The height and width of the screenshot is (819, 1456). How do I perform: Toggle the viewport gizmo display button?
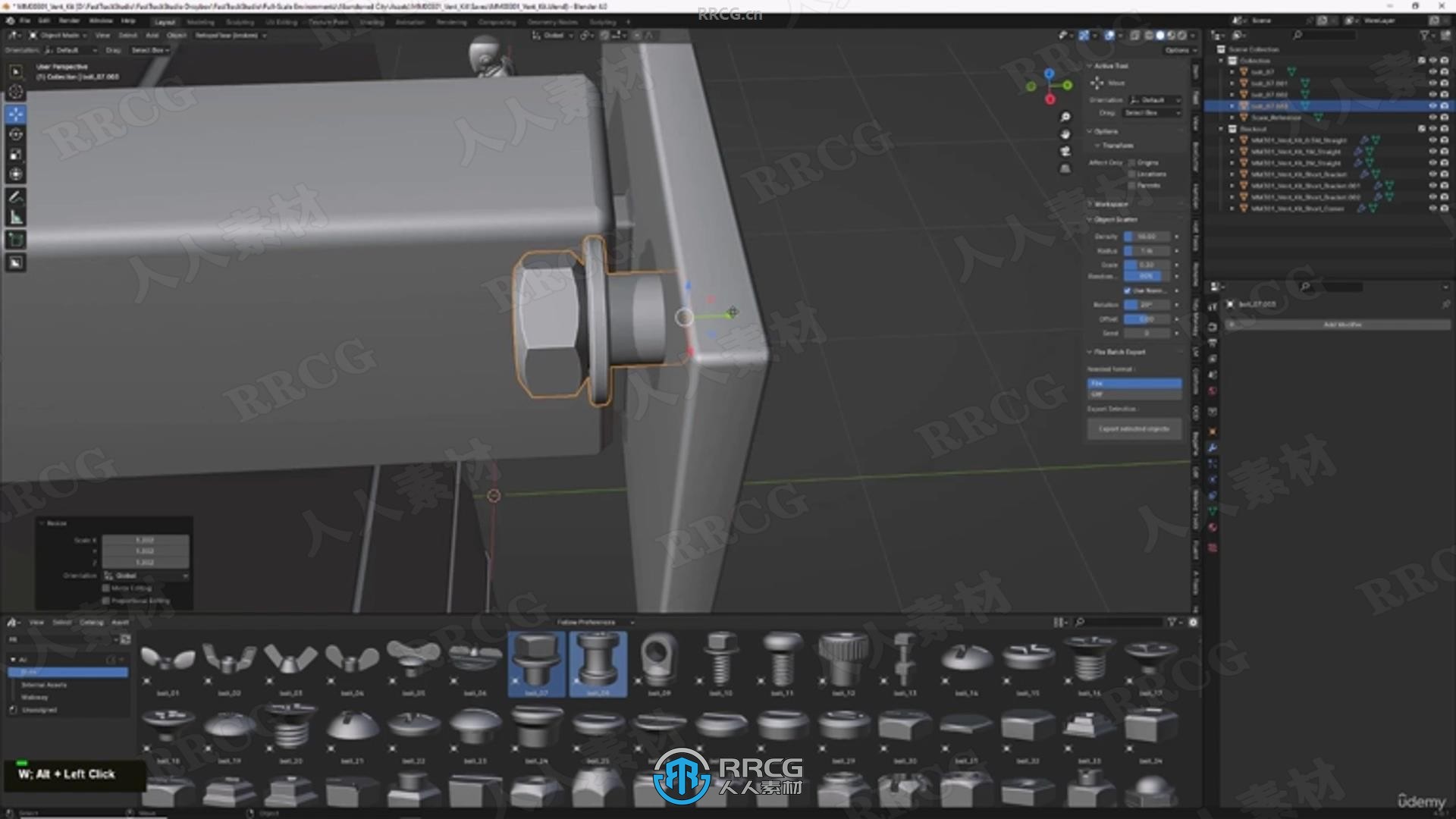click(x=1084, y=36)
